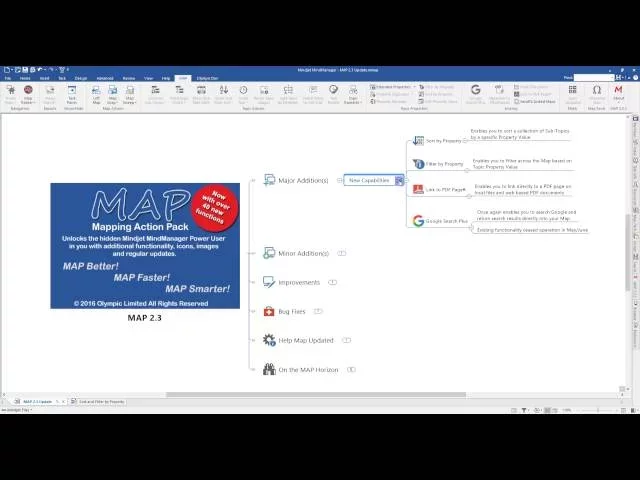Click the zoom slider in status bar
640x480 pixels.
pos(598,410)
